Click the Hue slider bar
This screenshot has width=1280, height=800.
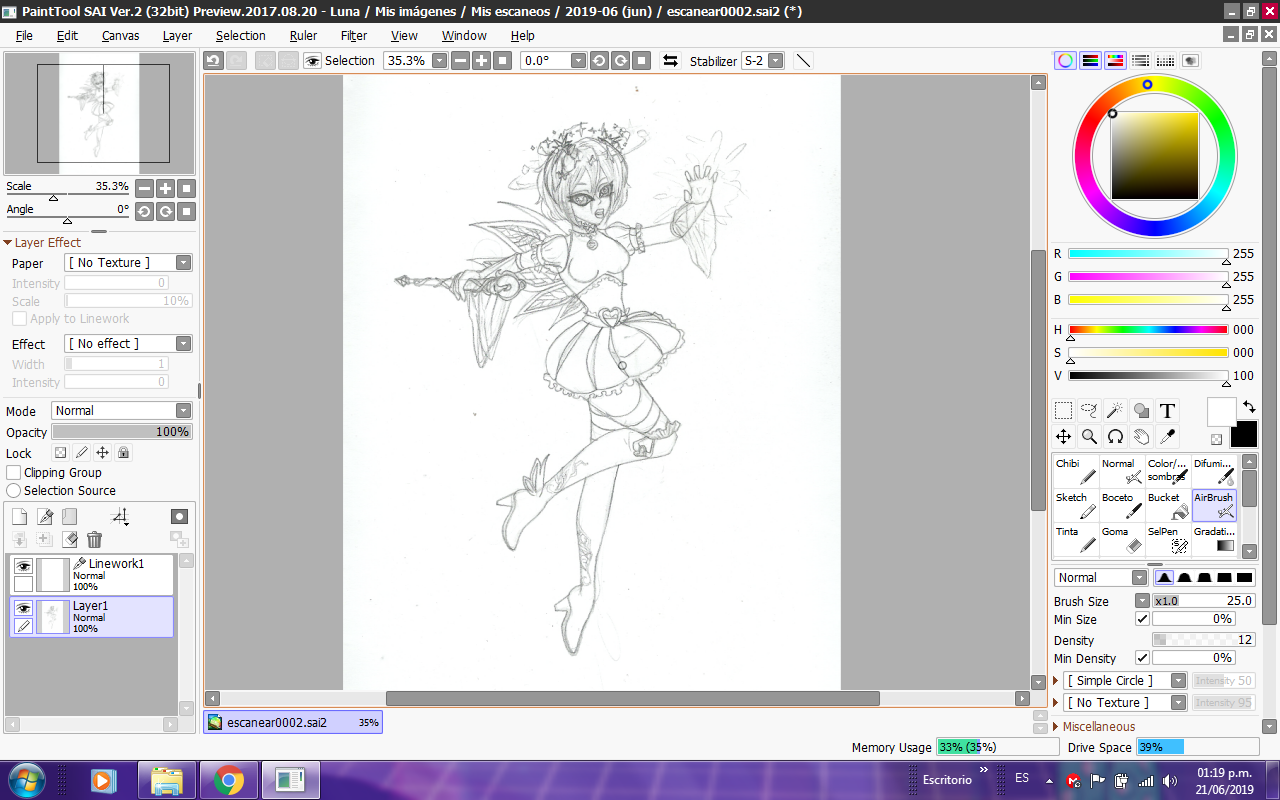pyautogui.click(x=1148, y=329)
